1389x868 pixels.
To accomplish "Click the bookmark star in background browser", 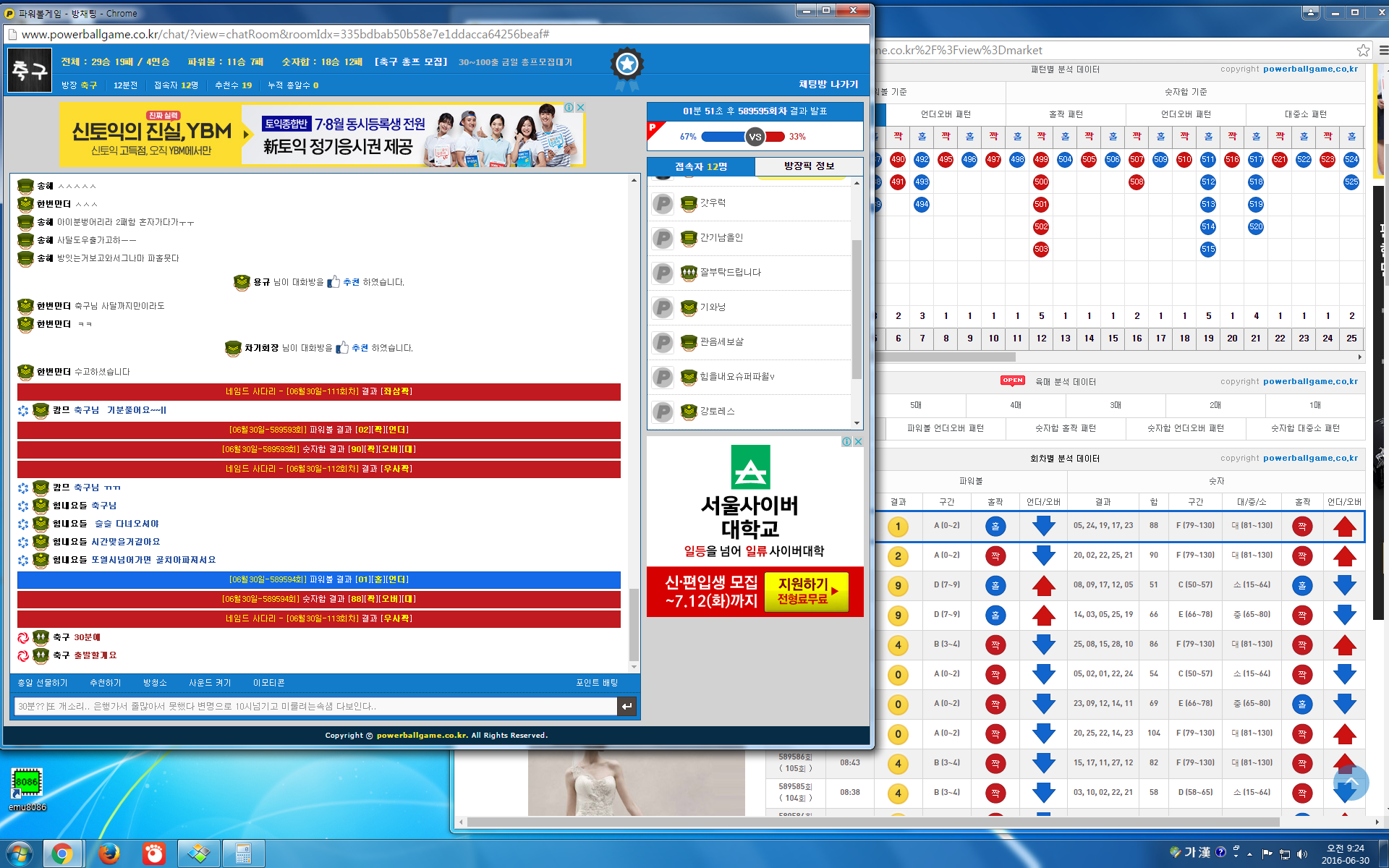I will 1363,50.
